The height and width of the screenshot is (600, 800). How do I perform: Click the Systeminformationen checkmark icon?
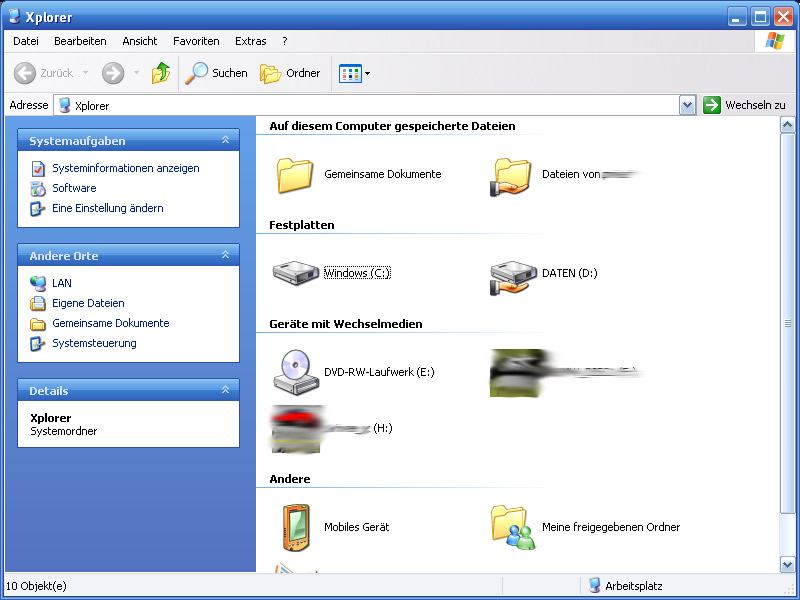tap(38, 168)
